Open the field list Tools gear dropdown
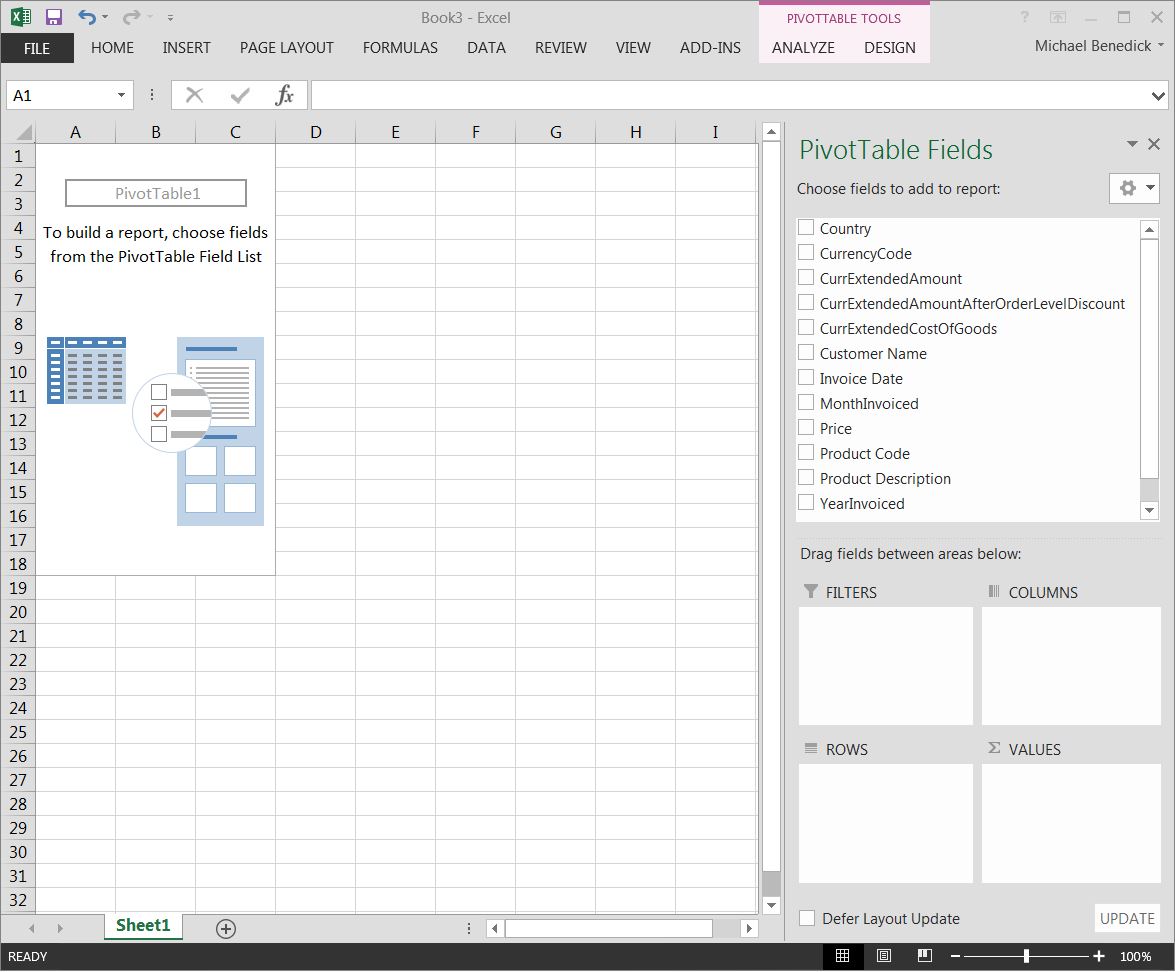Viewport: 1175px width, 972px height. pyautogui.click(x=1134, y=188)
